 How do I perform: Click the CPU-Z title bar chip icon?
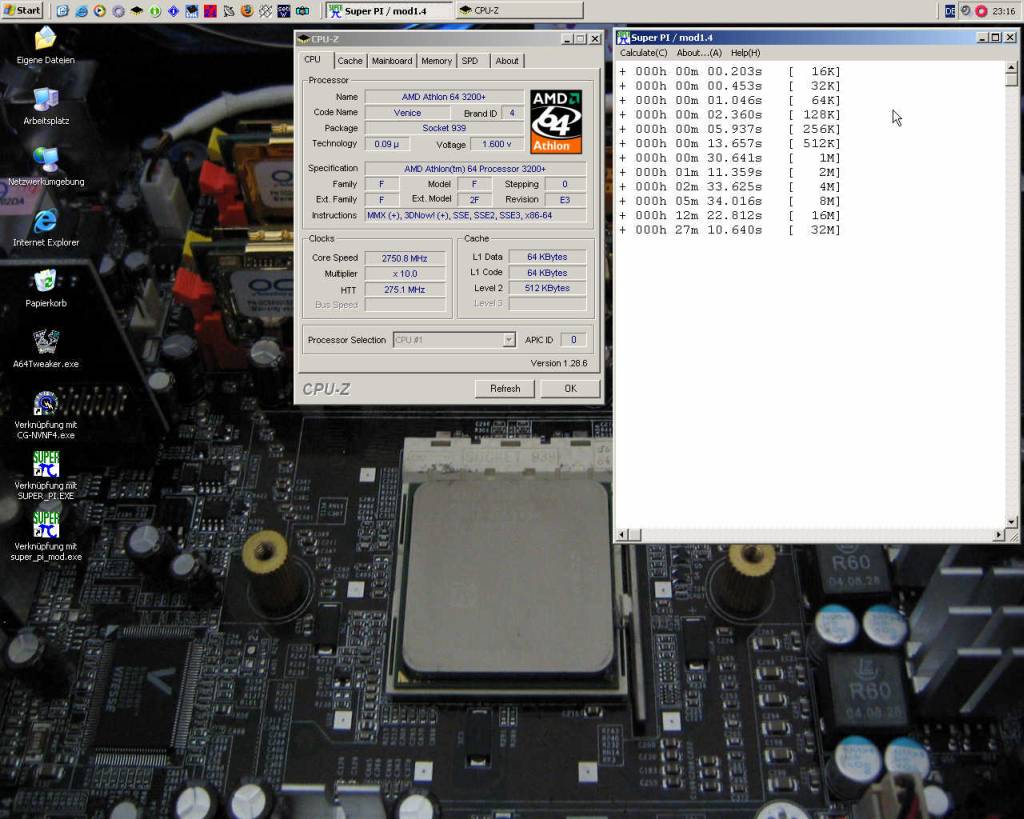tap(303, 39)
